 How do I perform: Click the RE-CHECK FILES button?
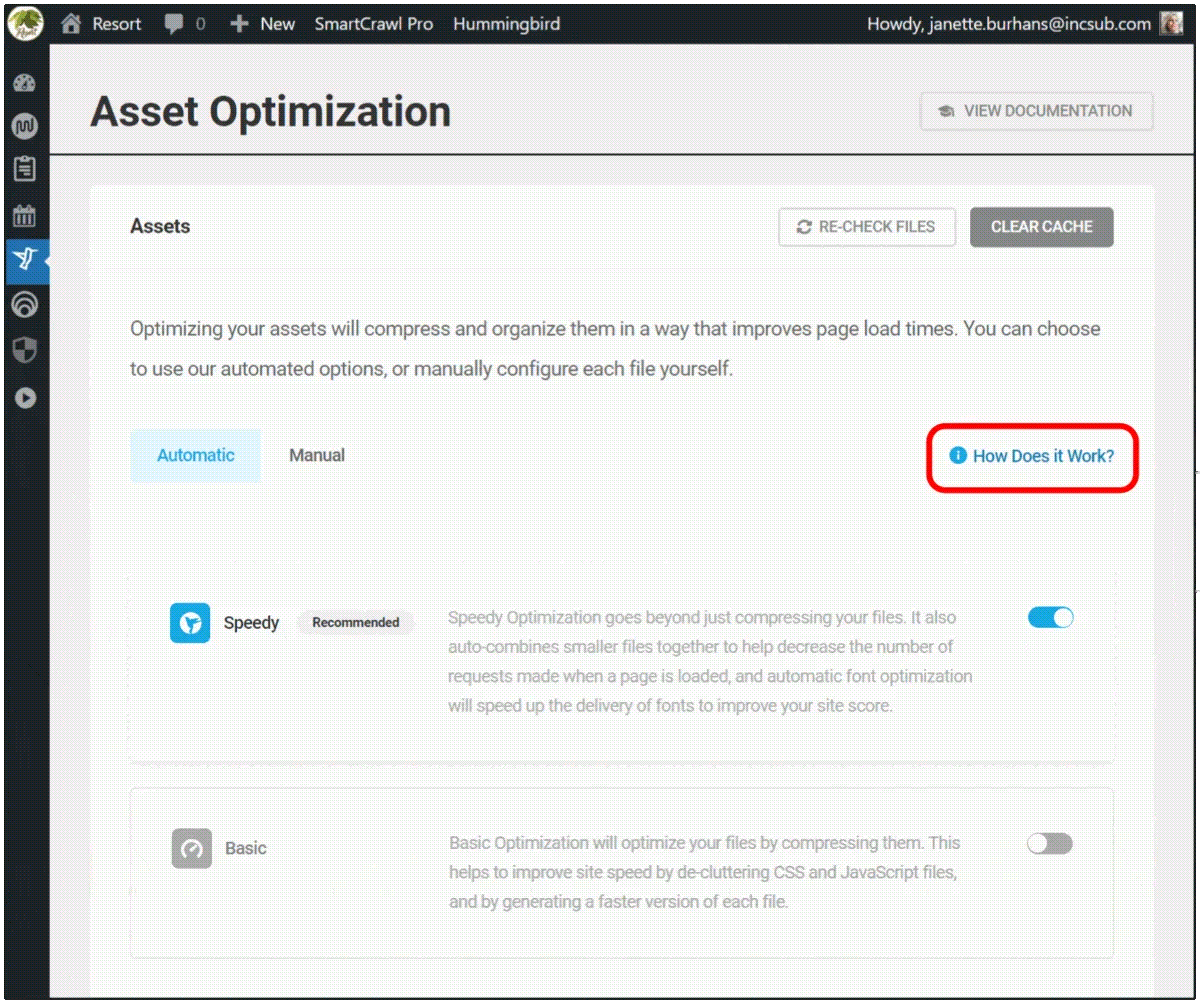(x=867, y=227)
